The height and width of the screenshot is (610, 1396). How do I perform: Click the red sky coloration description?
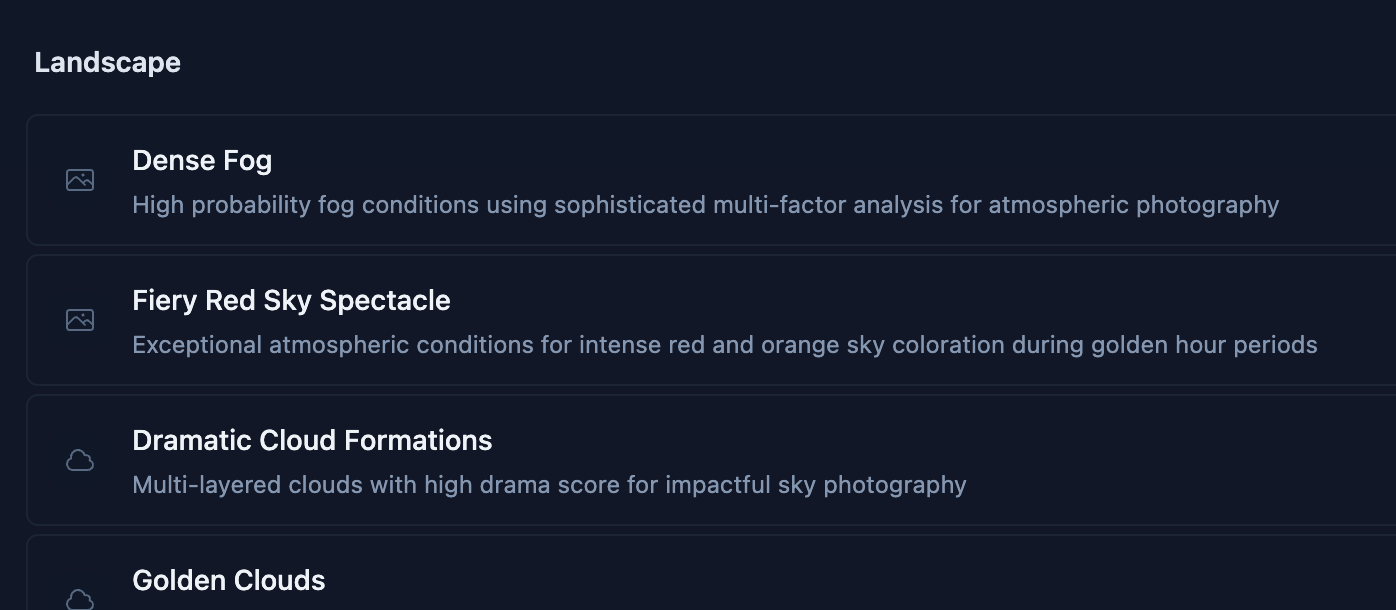click(725, 344)
